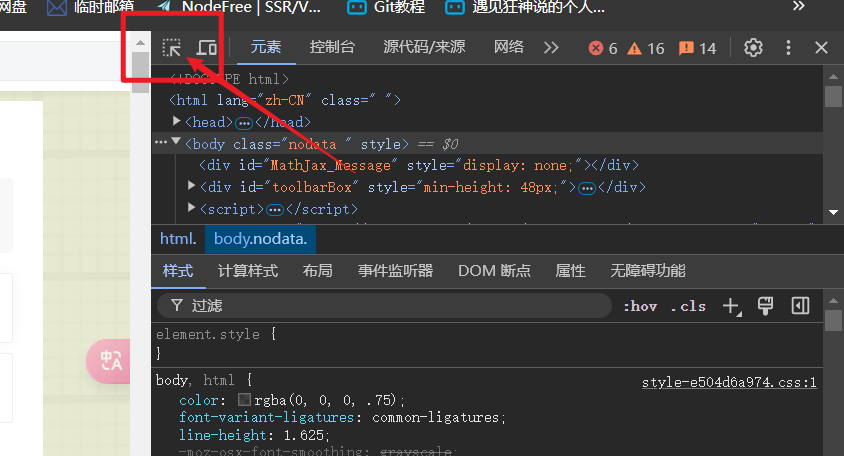The image size is (844, 456).
Task: Expand the head element node
Action: tap(176, 121)
